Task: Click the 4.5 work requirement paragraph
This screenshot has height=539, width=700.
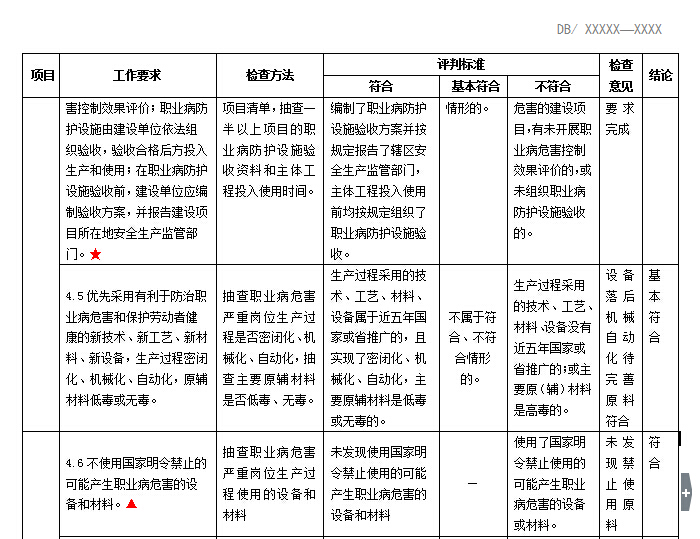Action: (x=137, y=347)
